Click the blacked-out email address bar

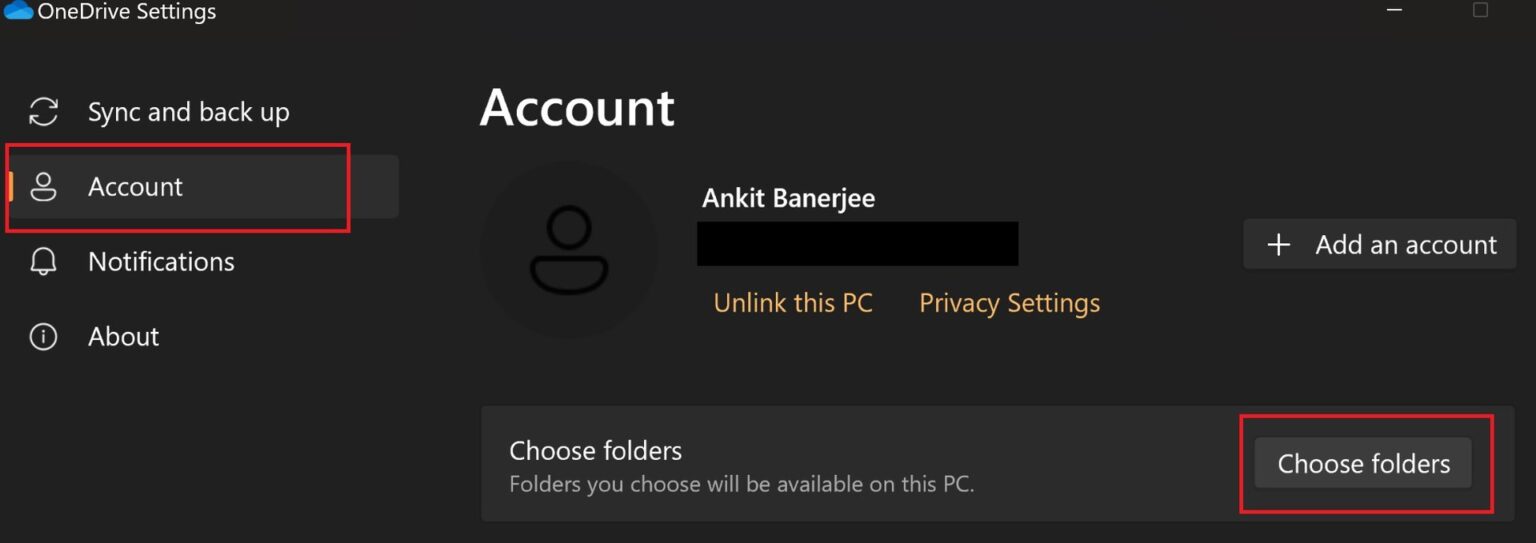[x=857, y=244]
